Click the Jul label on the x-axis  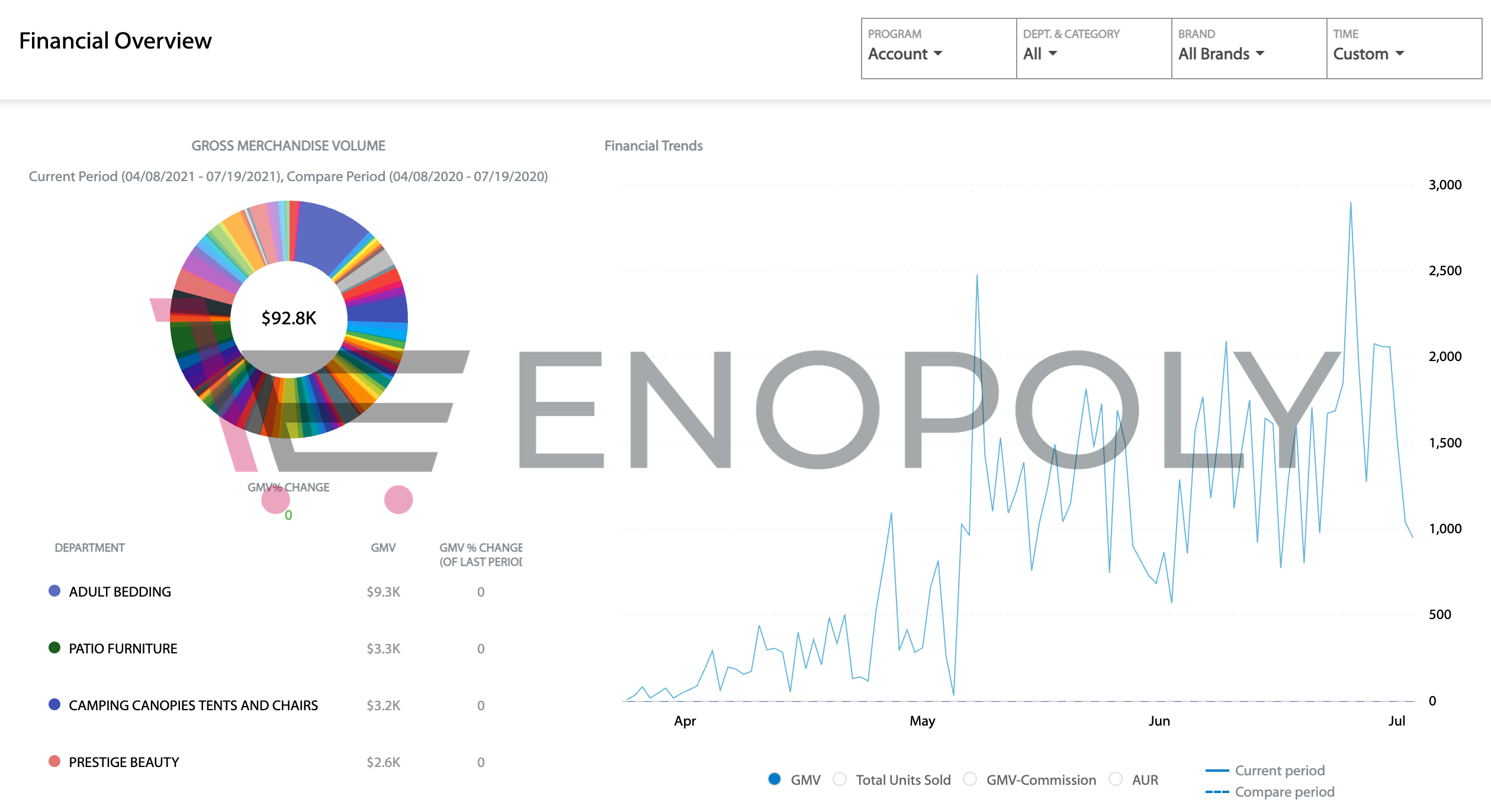click(1397, 721)
